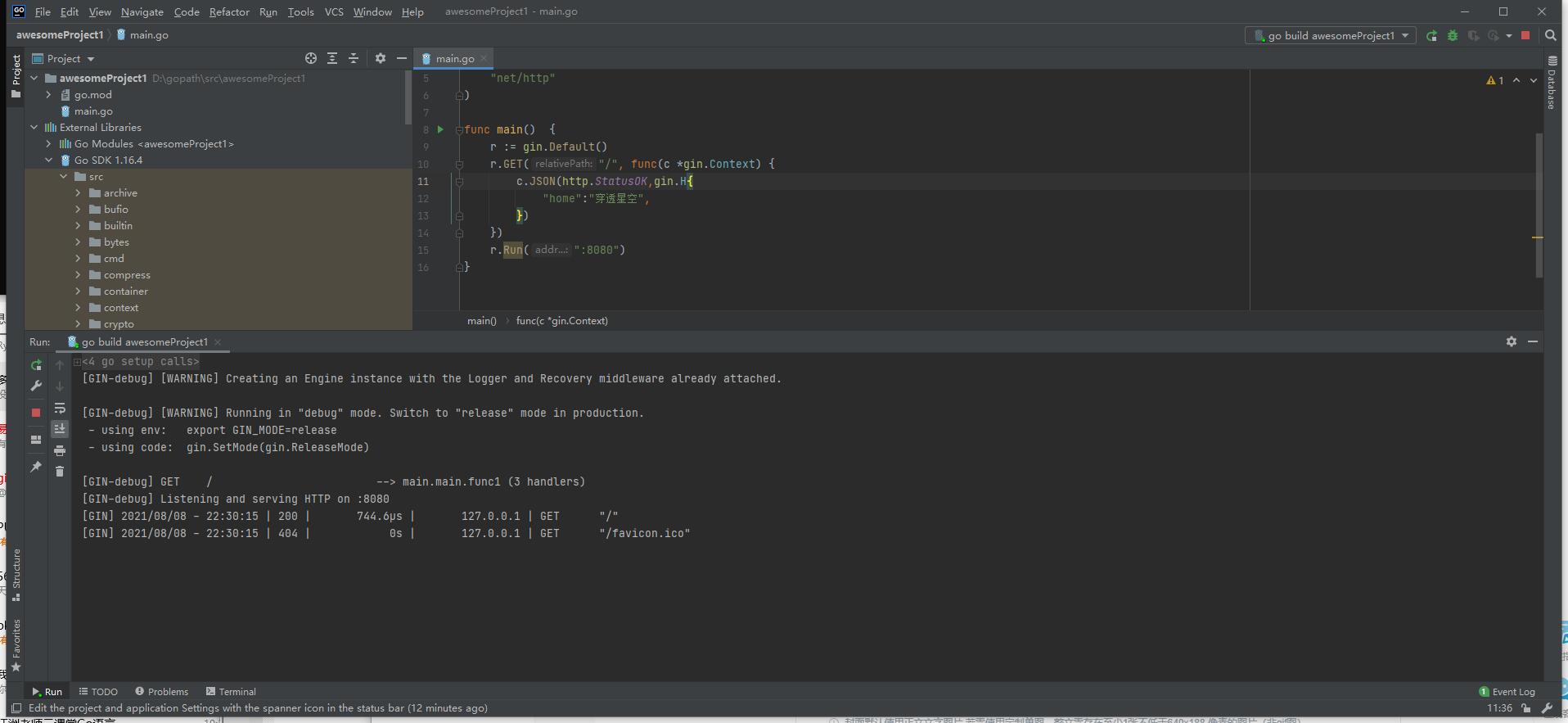The image size is (1568, 723).
Task: Click the wrench icon in the status bar
Action: pyautogui.click(x=1547, y=708)
